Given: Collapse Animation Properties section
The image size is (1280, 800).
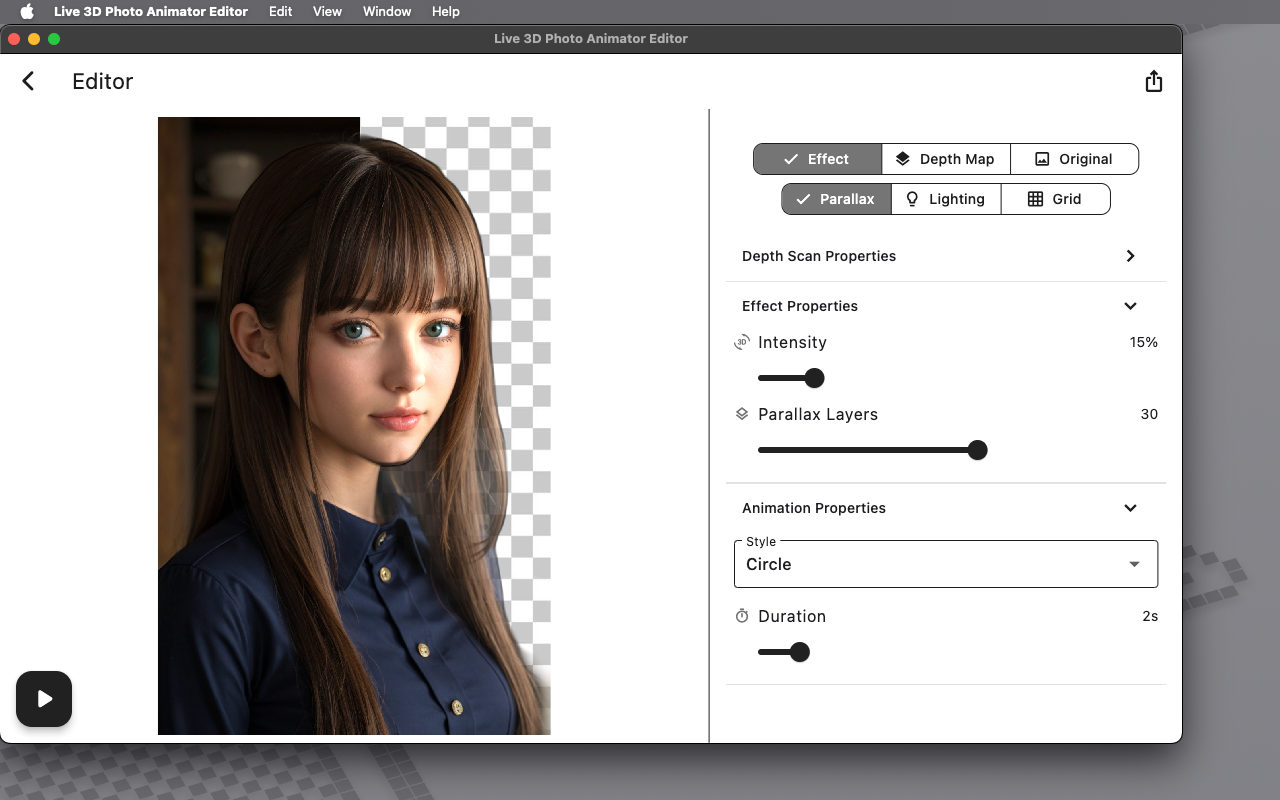Looking at the screenshot, I should click(x=1130, y=508).
